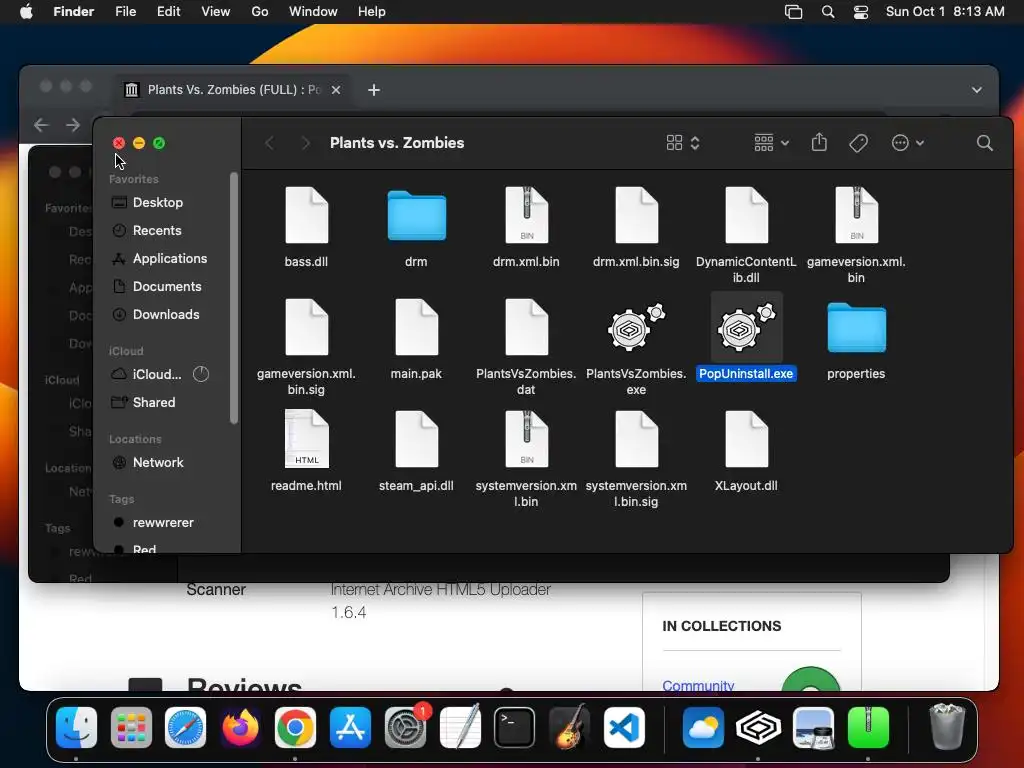
Task: Select PopUninstall.exe icon
Action: [746, 327]
